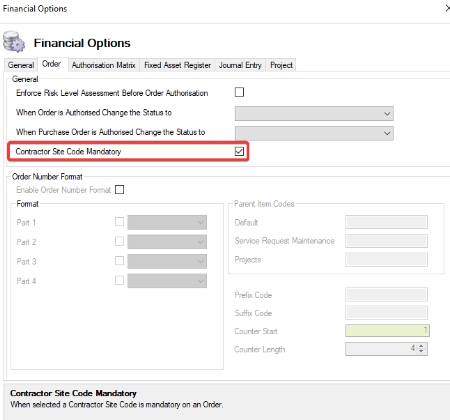Click the Financial Options database gear icon
The height and width of the screenshot is (420, 450).
[x=14, y=42]
